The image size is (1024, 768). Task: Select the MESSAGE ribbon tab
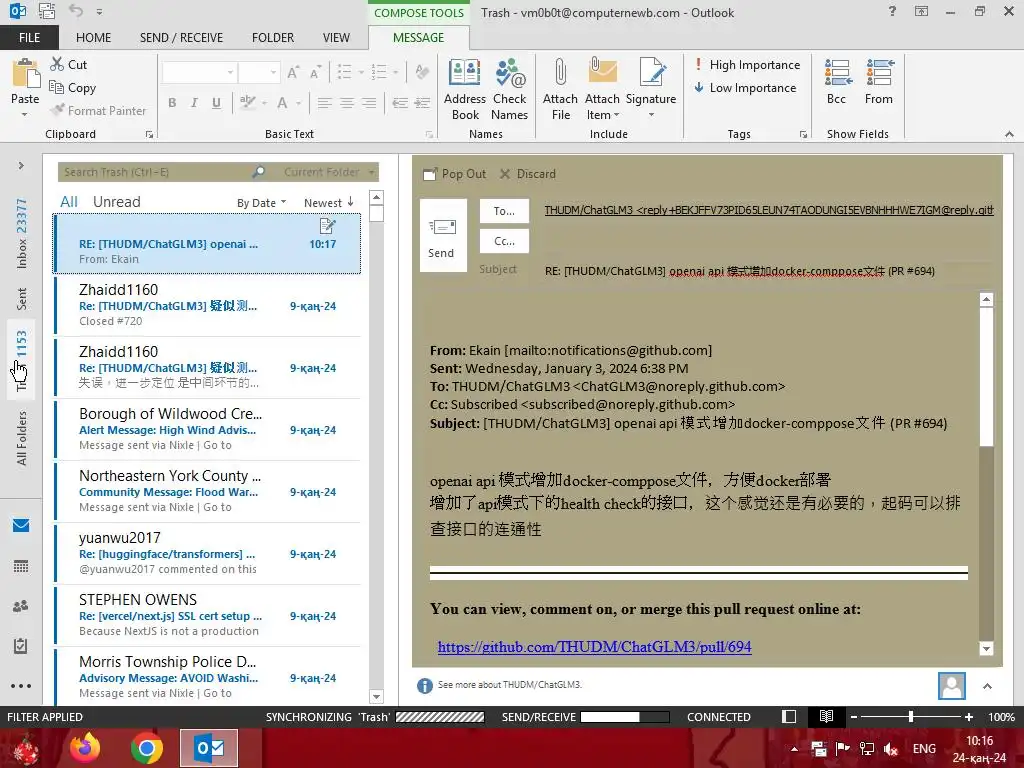pos(419,37)
